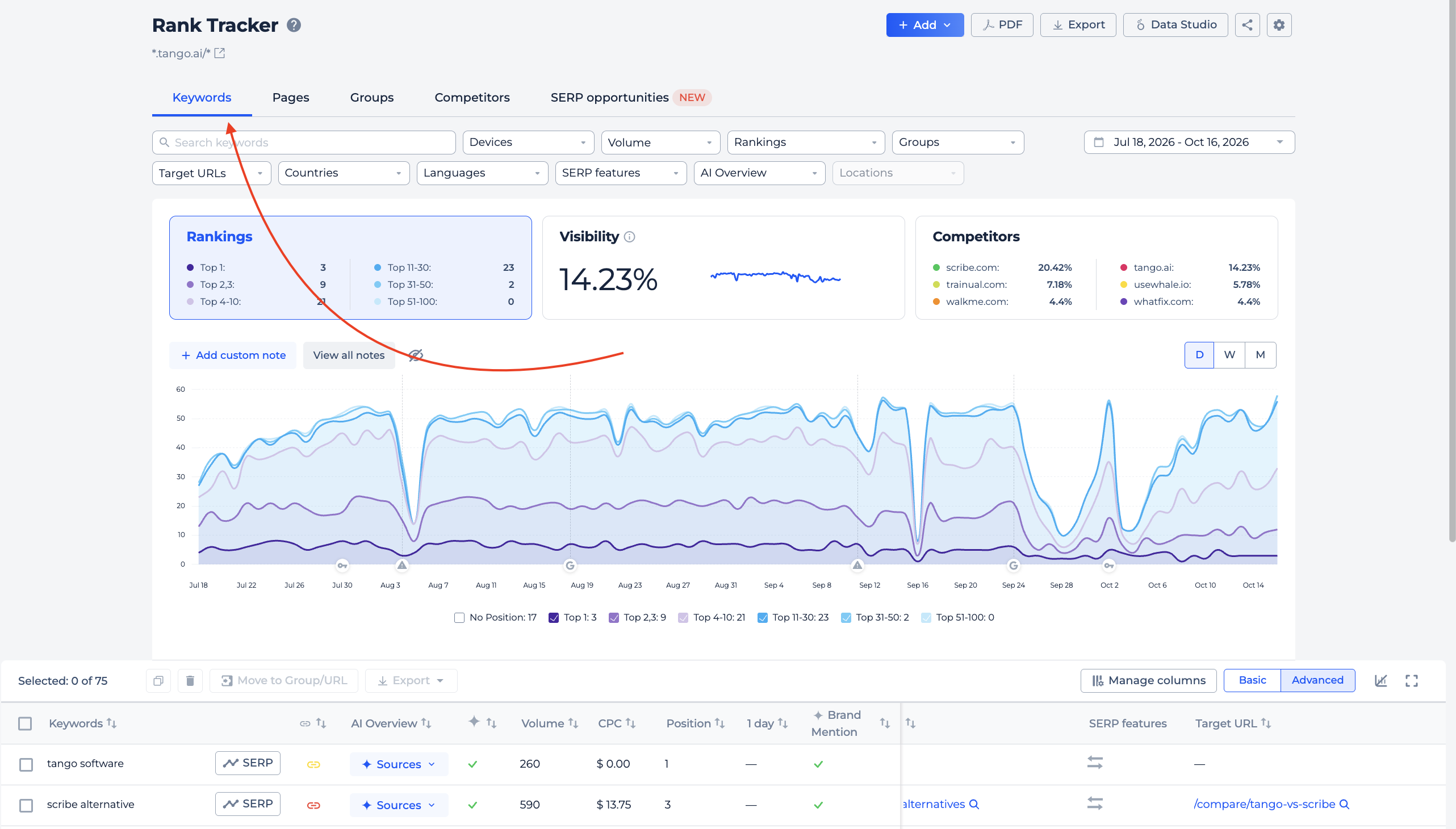Open tango.ai external link icon

[x=220, y=53]
